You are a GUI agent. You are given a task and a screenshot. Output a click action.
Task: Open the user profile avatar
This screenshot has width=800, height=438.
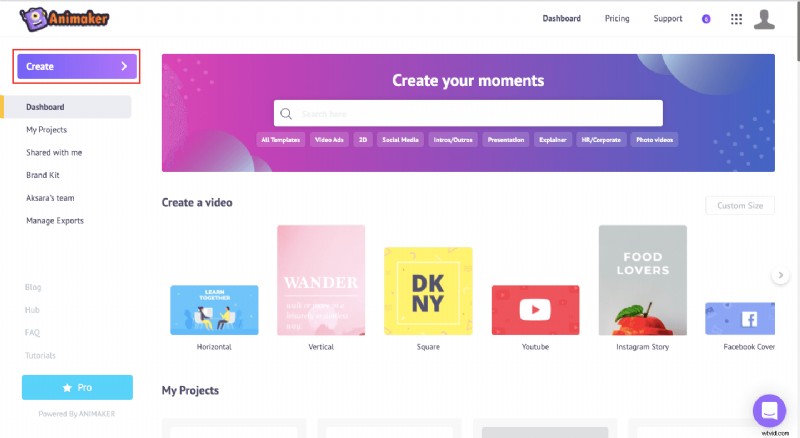pos(764,19)
